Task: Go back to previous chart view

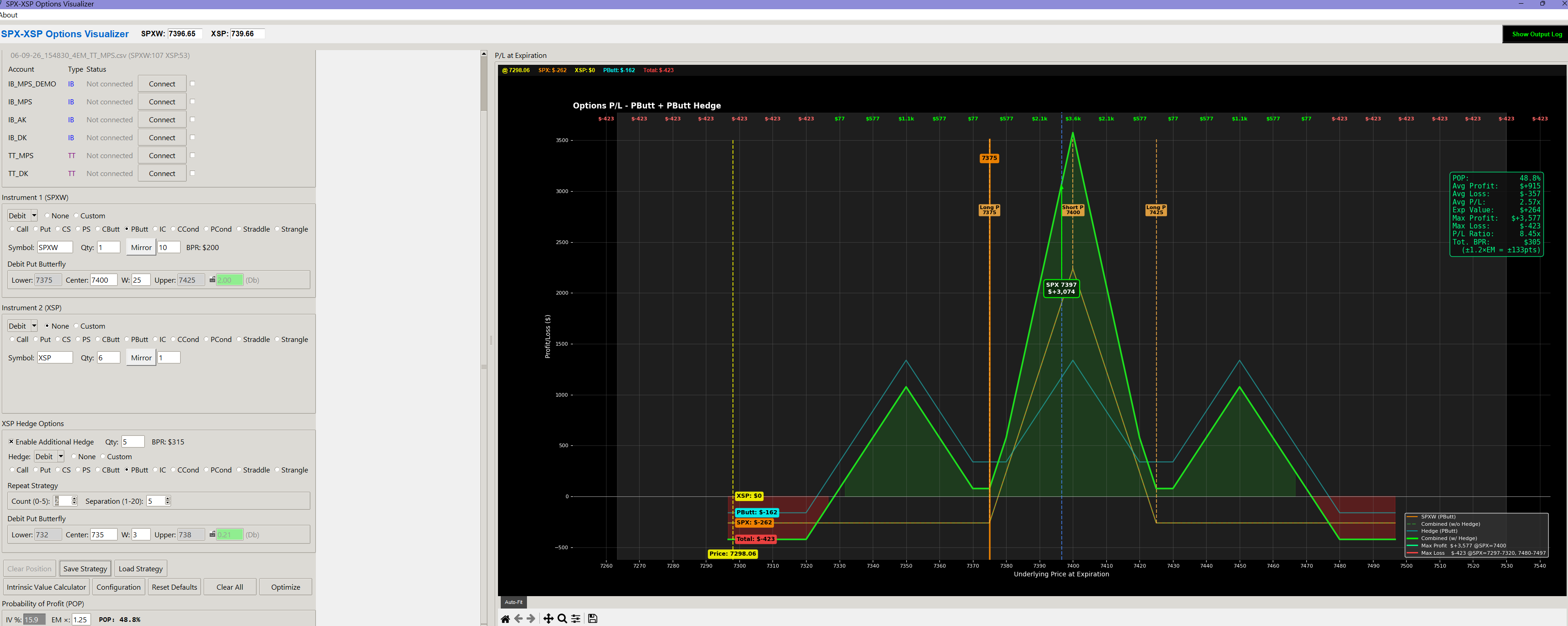Action: pyautogui.click(x=519, y=619)
